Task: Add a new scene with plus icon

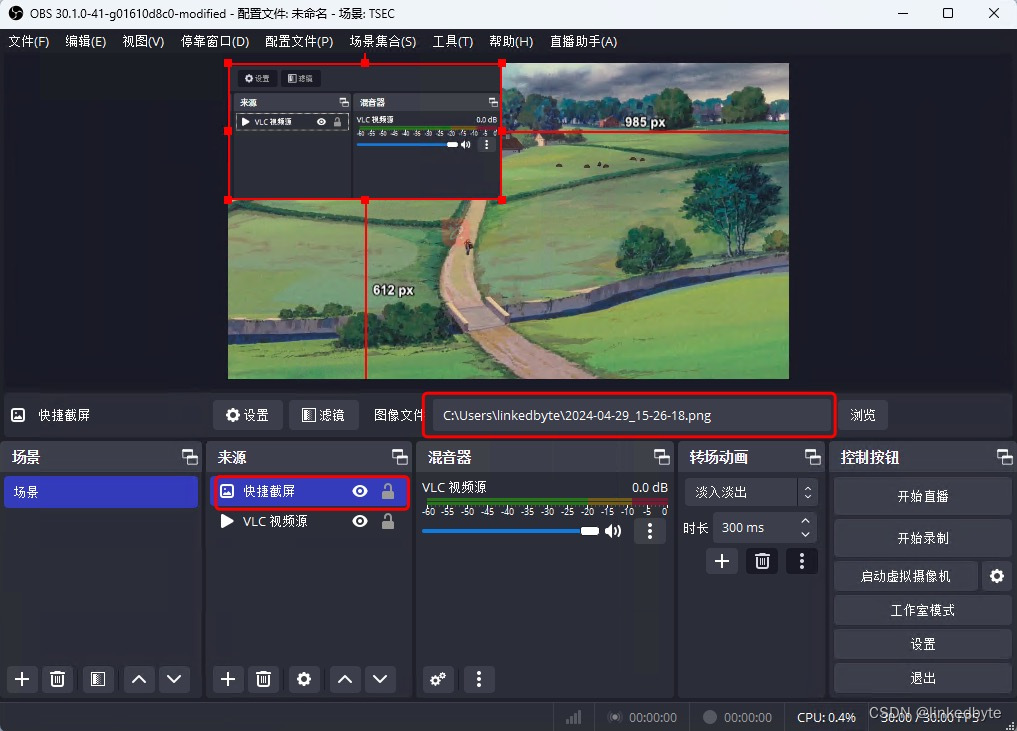Action: click(x=22, y=679)
